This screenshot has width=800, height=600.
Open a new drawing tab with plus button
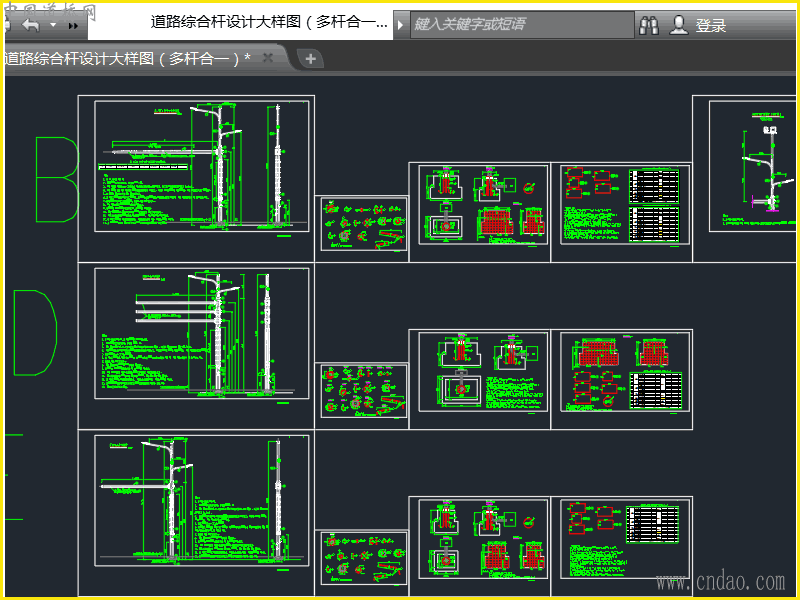tap(310, 59)
